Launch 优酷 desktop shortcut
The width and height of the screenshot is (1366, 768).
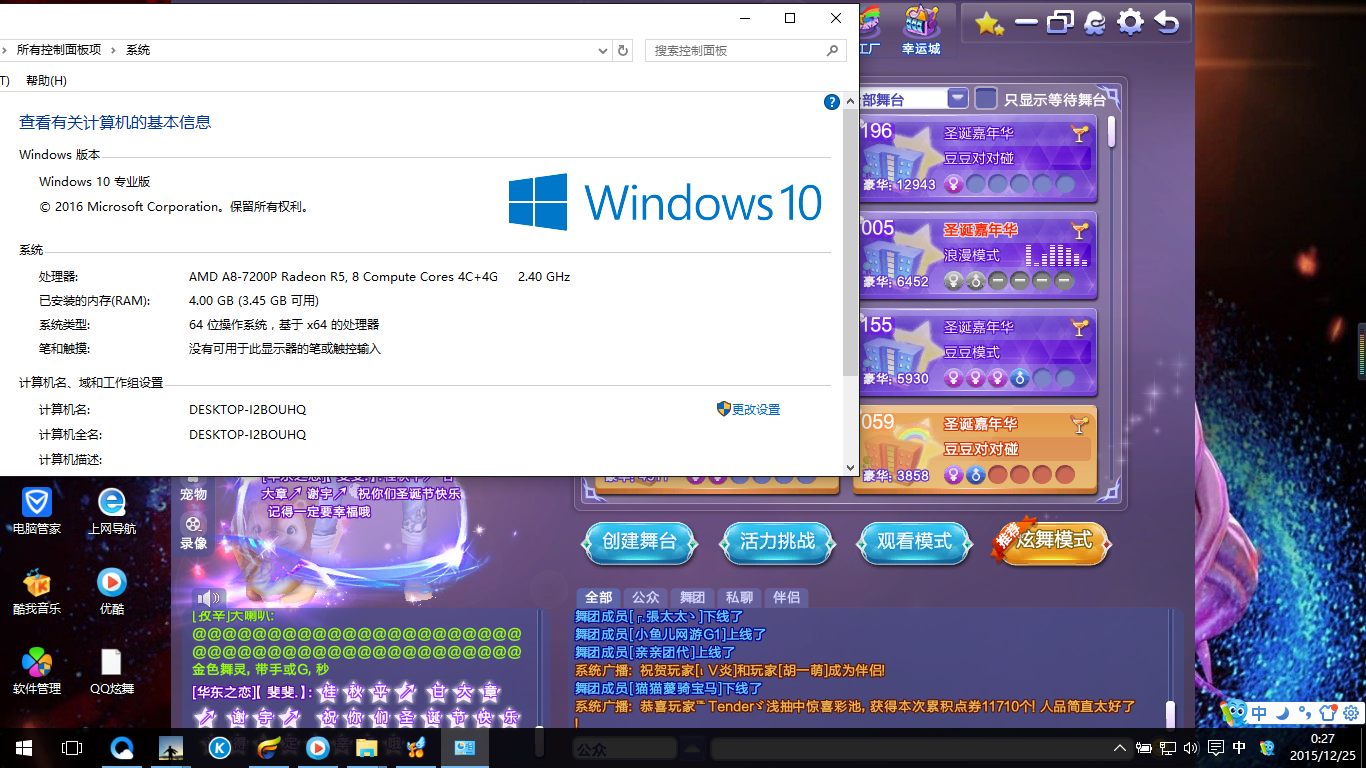[x=112, y=591]
